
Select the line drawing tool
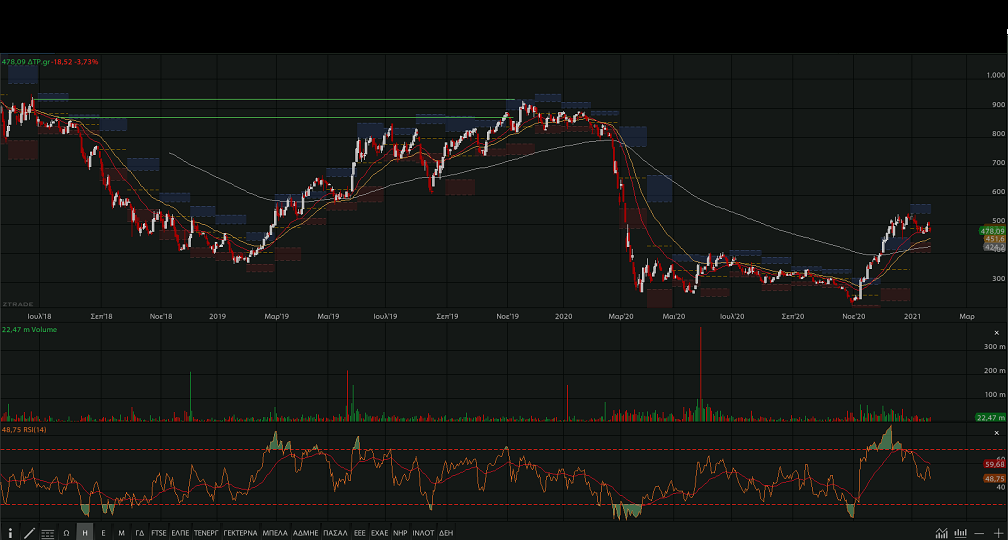(x=29, y=533)
